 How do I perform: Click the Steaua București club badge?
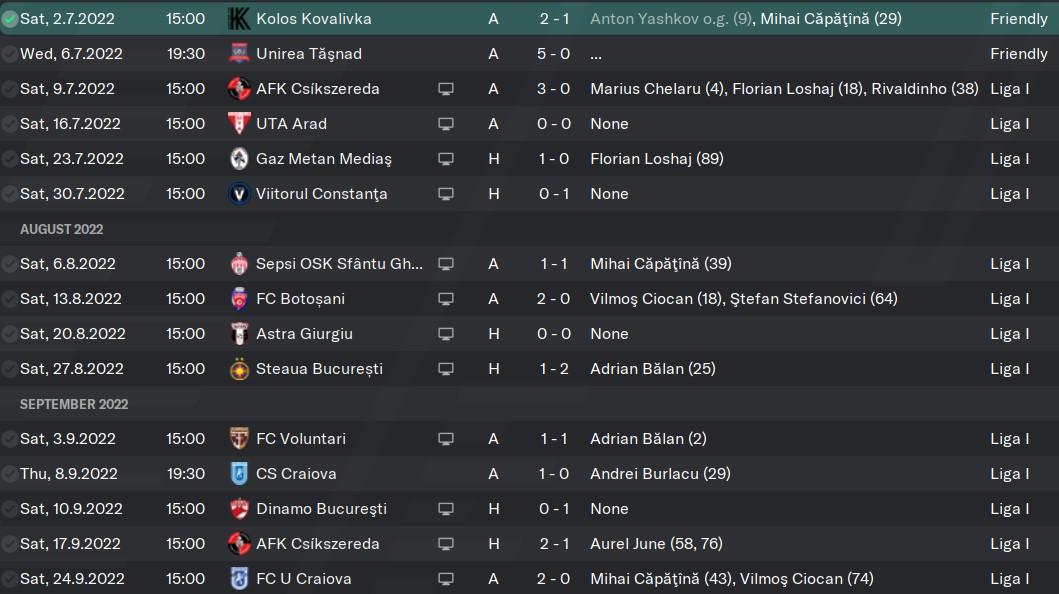tap(238, 369)
